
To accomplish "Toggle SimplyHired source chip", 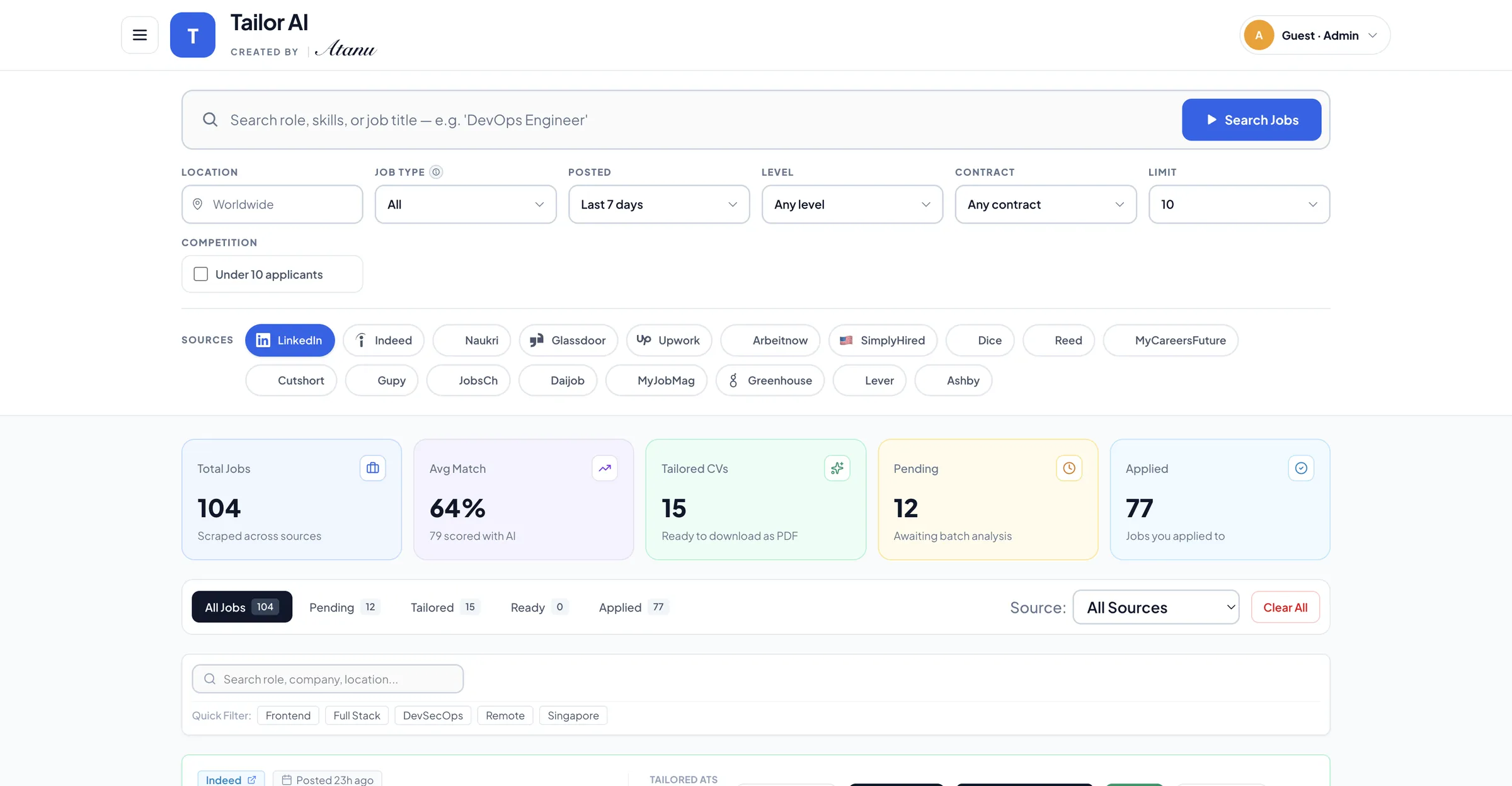I will coord(883,340).
